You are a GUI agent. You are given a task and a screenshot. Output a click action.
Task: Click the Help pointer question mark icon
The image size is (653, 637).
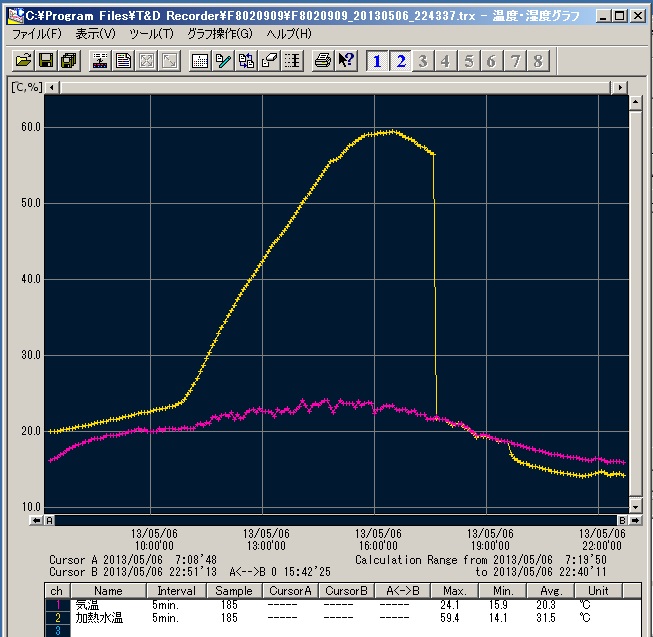coord(346,61)
